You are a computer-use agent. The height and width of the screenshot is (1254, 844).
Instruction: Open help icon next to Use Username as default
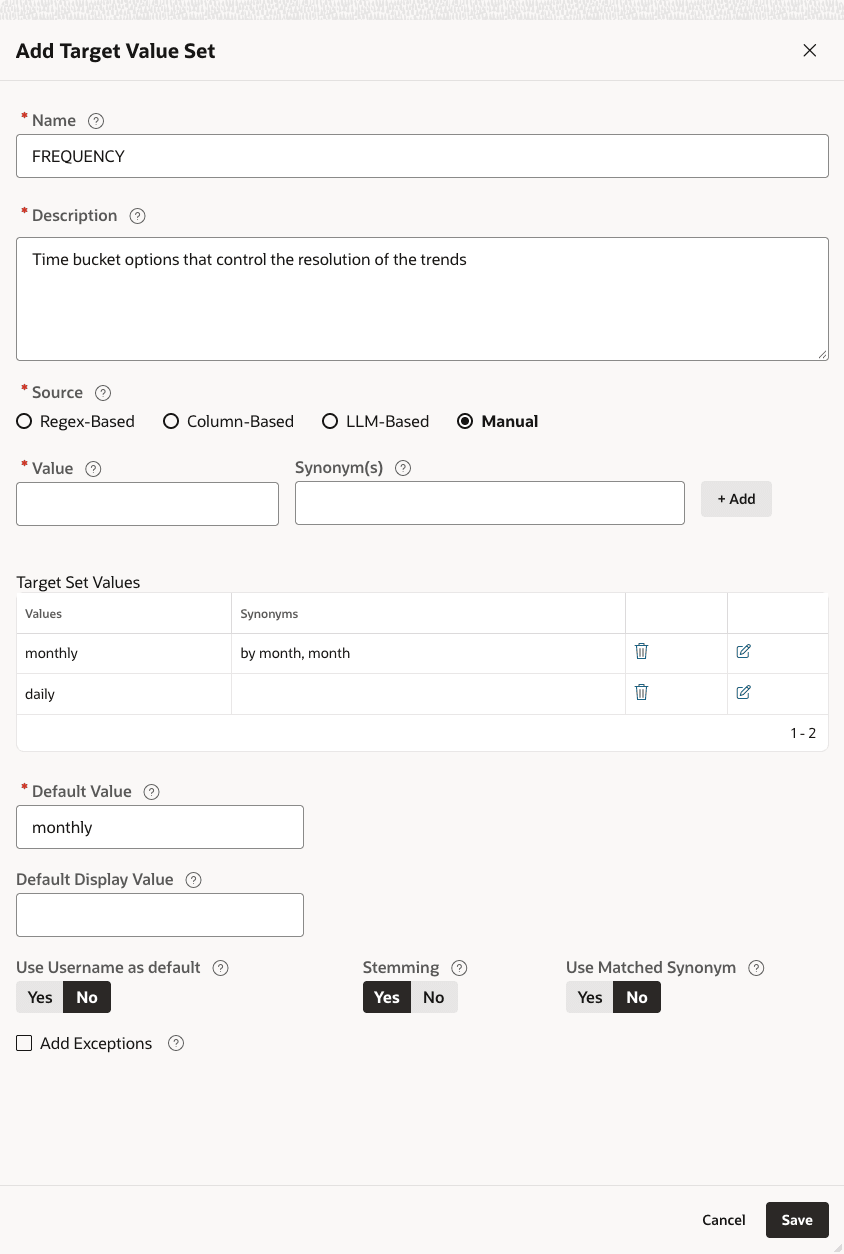tap(221, 968)
